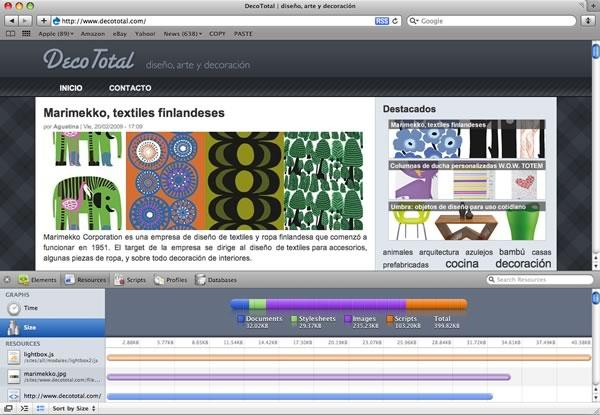This screenshot has height=415, width=600.
Task: Undock the inspector into separate window
Action: (8, 408)
